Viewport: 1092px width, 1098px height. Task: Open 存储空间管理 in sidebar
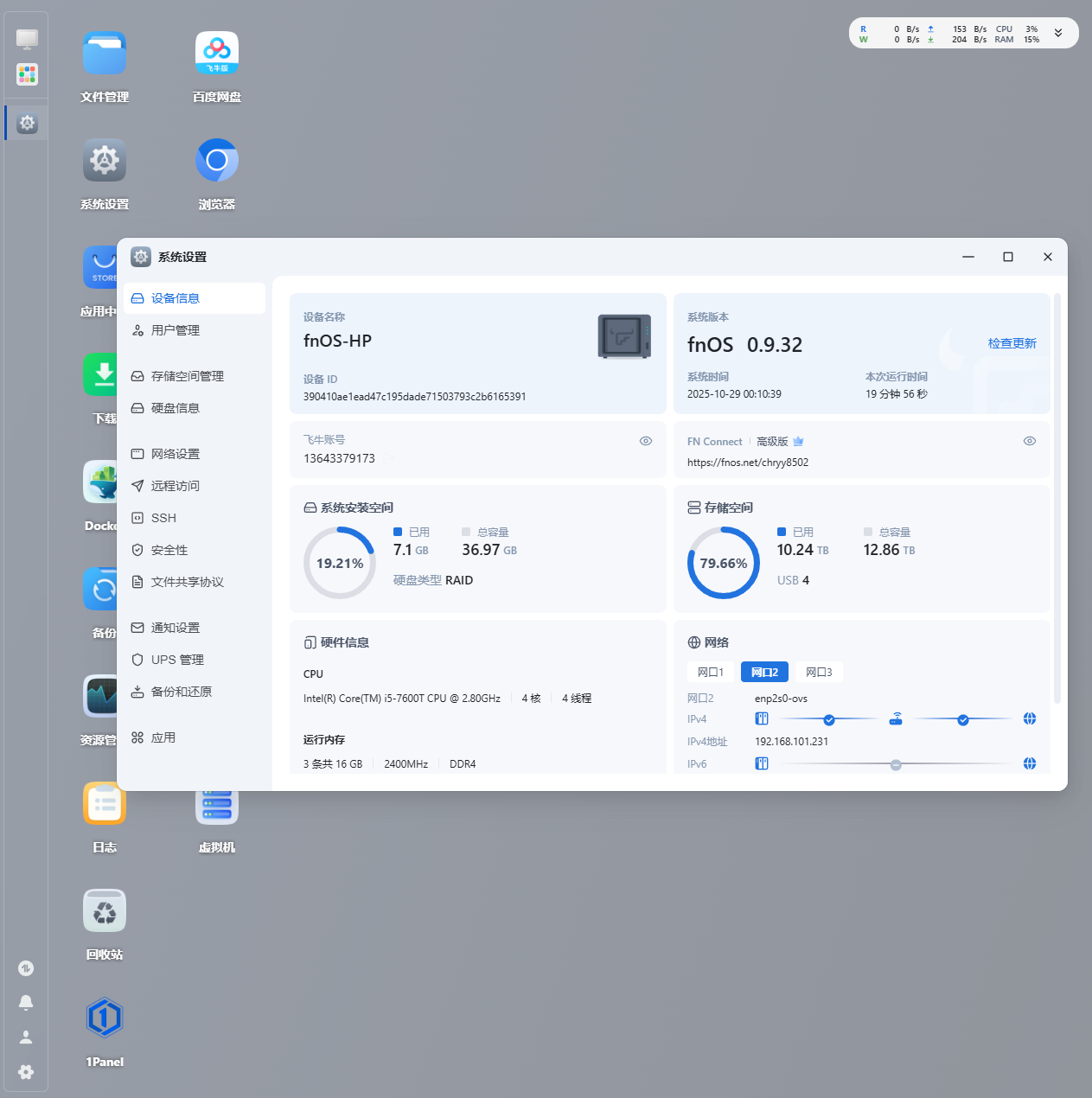pyautogui.click(x=195, y=376)
